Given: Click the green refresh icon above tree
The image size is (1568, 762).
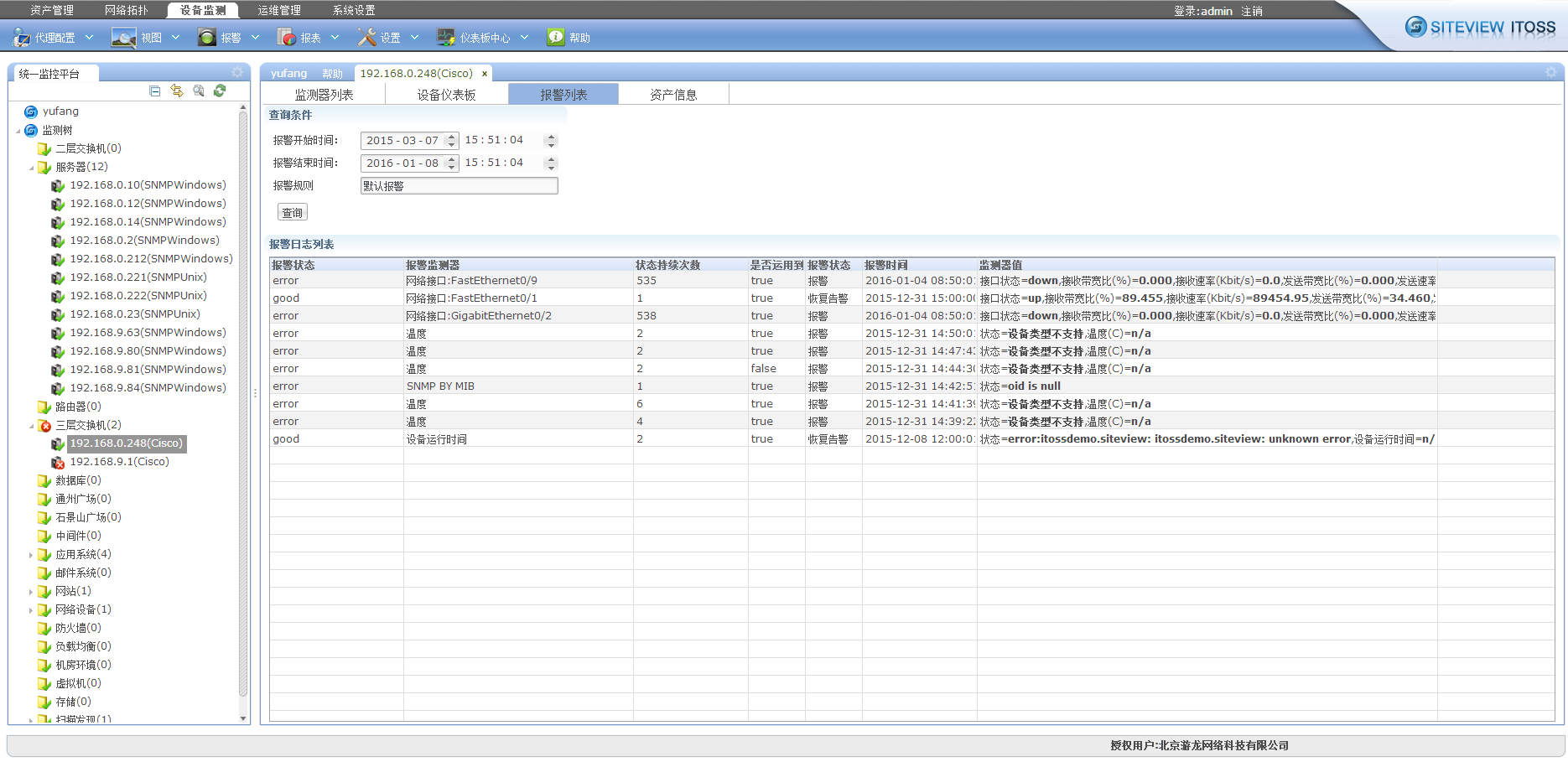Looking at the screenshot, I should (220, 91).
